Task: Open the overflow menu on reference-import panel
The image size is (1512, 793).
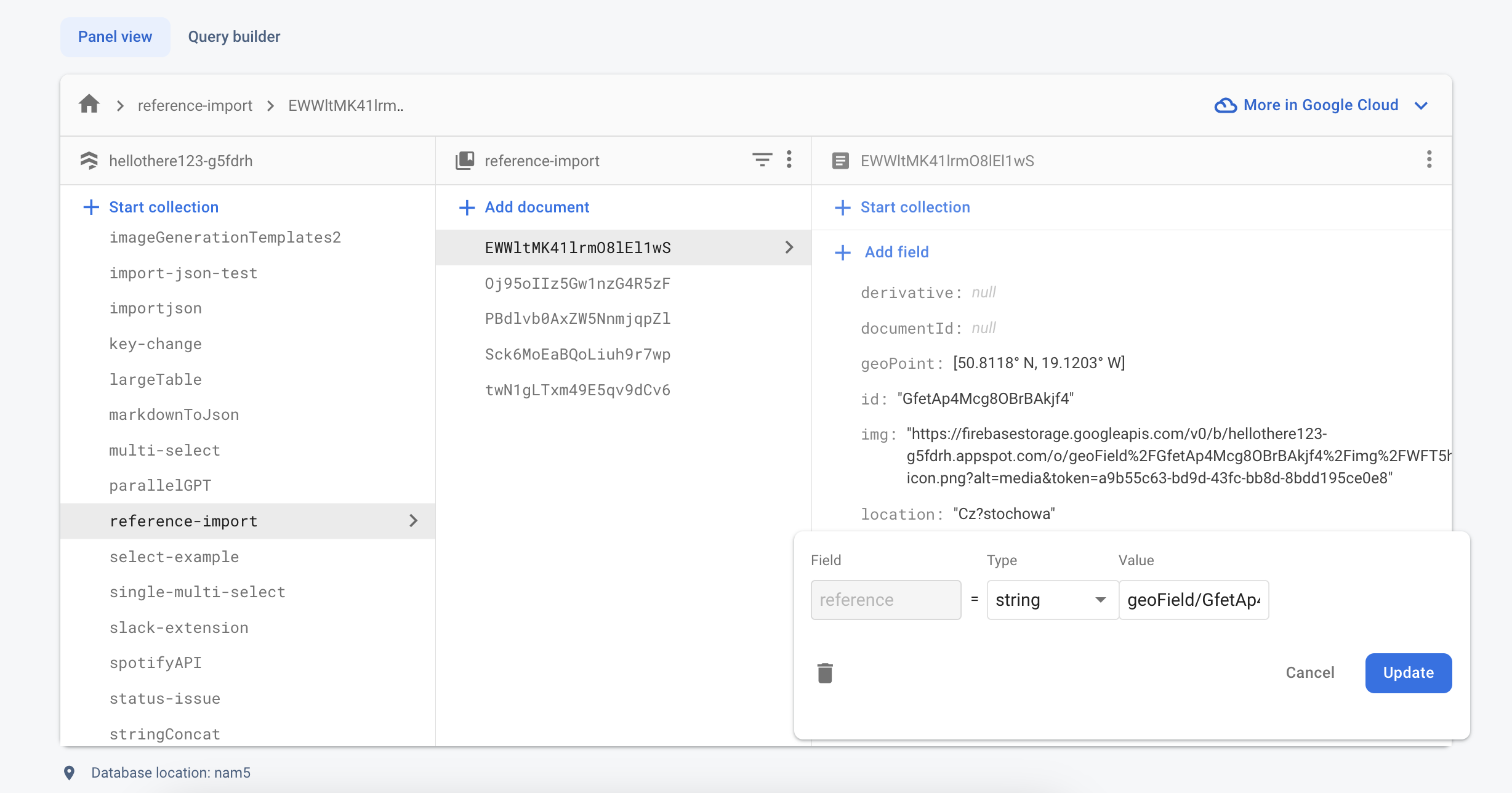Action: (790, 160)
